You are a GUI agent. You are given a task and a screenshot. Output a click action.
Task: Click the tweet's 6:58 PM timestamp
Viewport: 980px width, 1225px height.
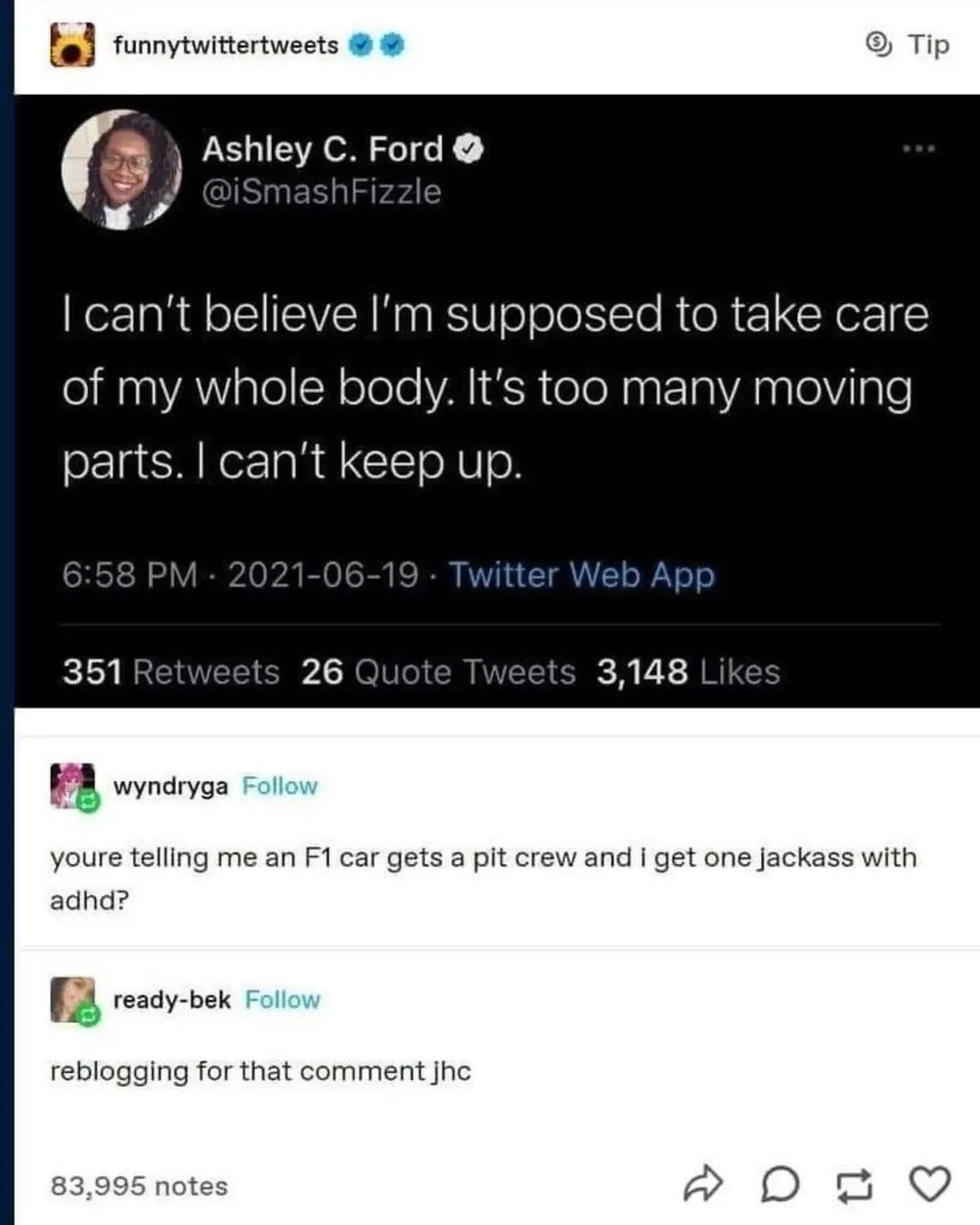point(130,575)
